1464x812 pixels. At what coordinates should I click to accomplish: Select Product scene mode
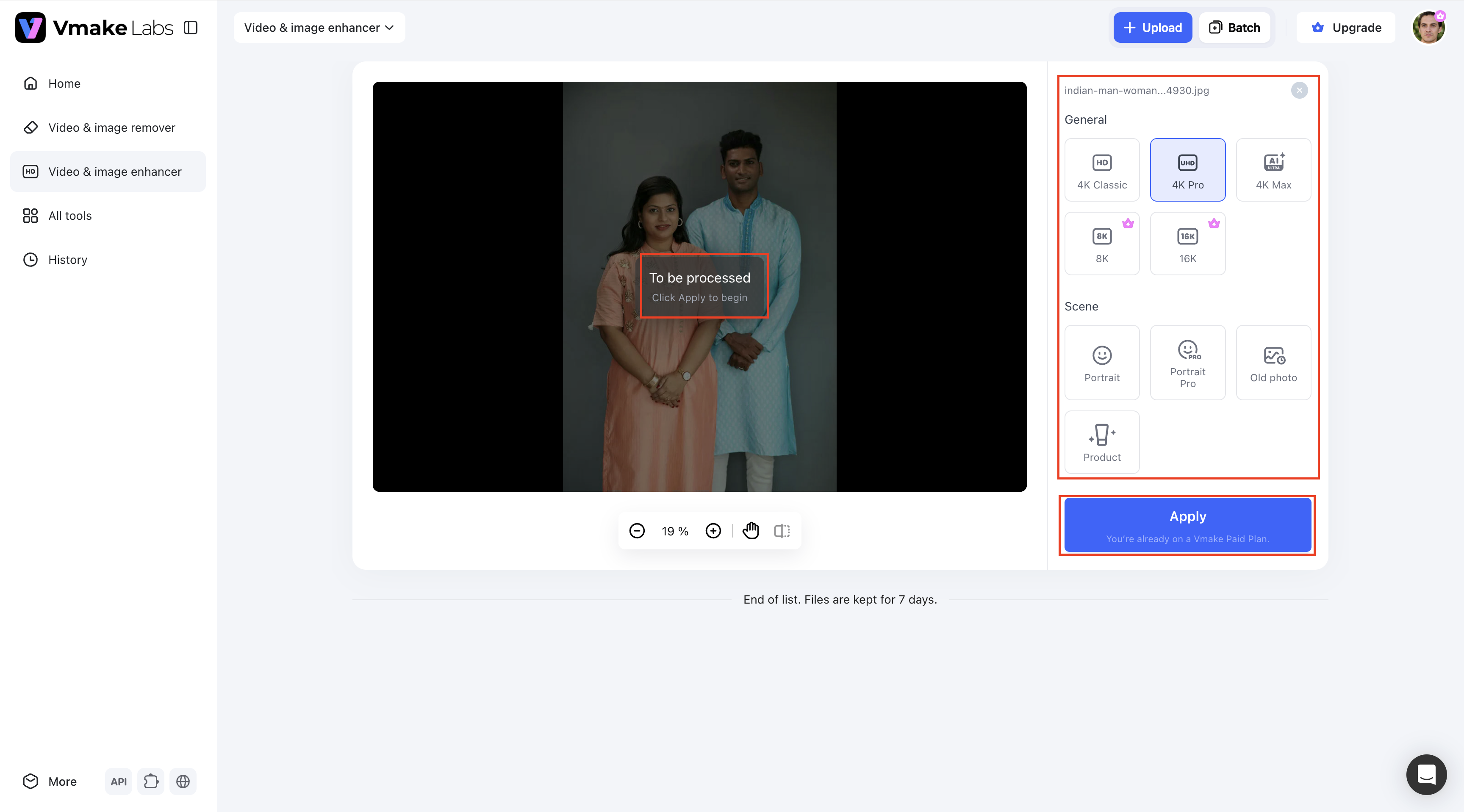click(x=1102, y=442)
